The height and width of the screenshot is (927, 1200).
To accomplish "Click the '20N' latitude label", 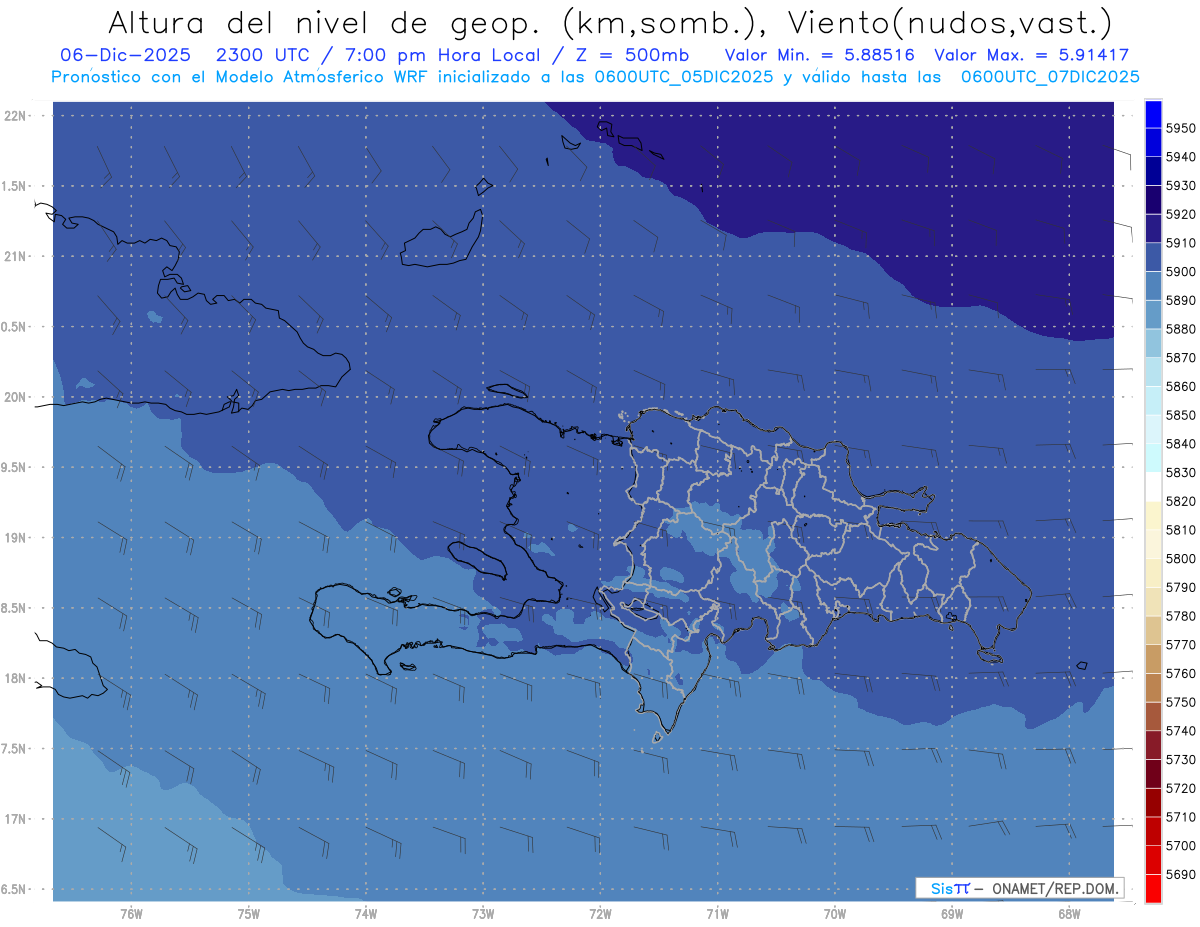I will (14, 398).
